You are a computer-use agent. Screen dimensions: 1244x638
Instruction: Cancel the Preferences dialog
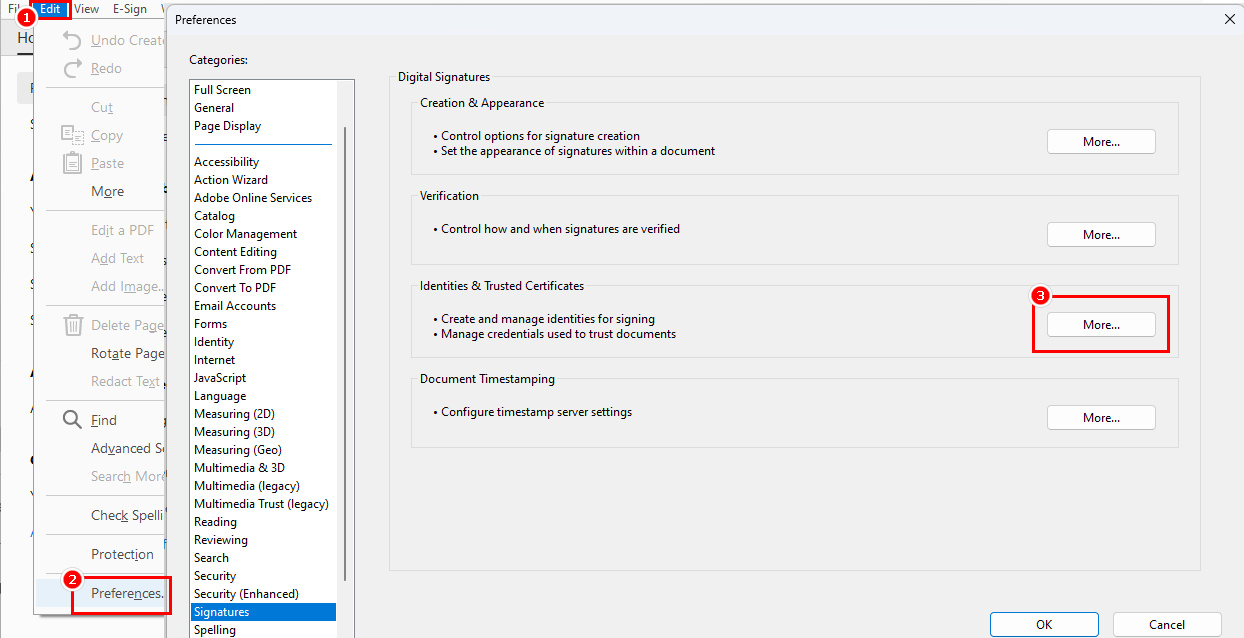coord(1166,624)
